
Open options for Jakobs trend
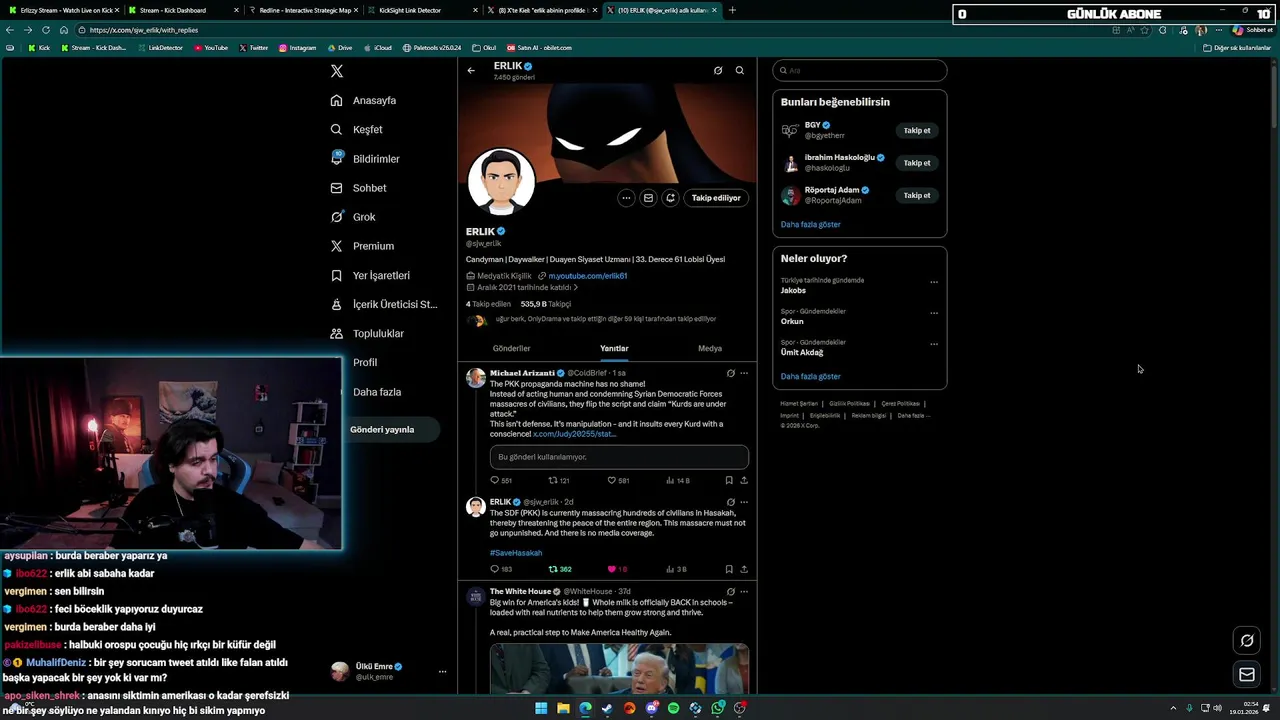click(934, 282)
